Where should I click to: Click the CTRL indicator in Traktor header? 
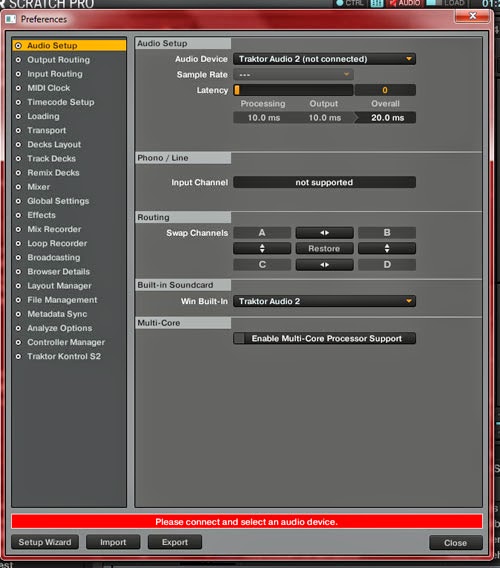pyautogui.click(x=350, y=3)
